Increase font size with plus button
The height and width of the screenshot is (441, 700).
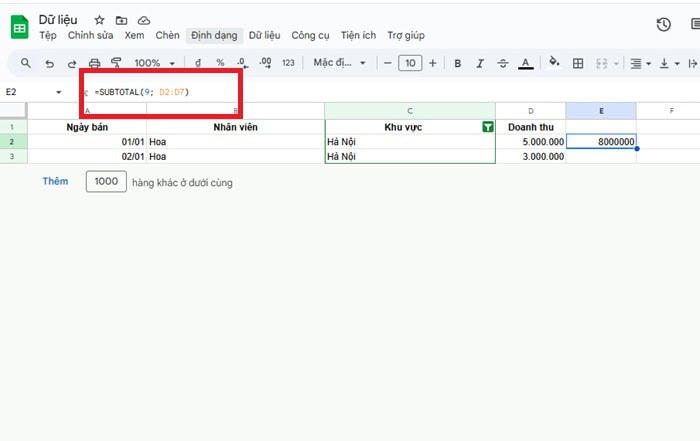(432, 63)
